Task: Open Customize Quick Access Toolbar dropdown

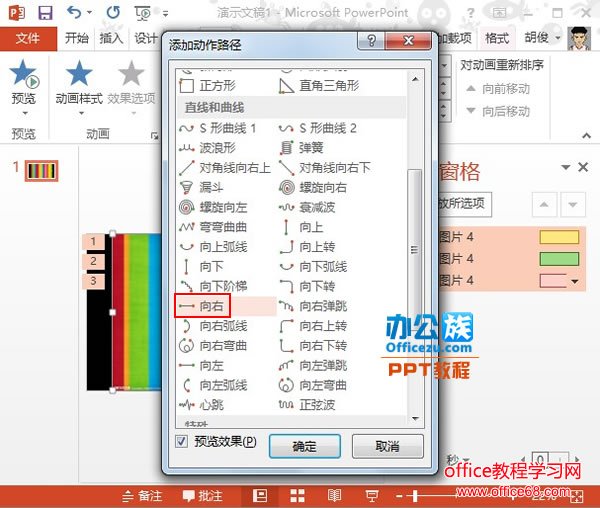Action: (x=165, y=14)
